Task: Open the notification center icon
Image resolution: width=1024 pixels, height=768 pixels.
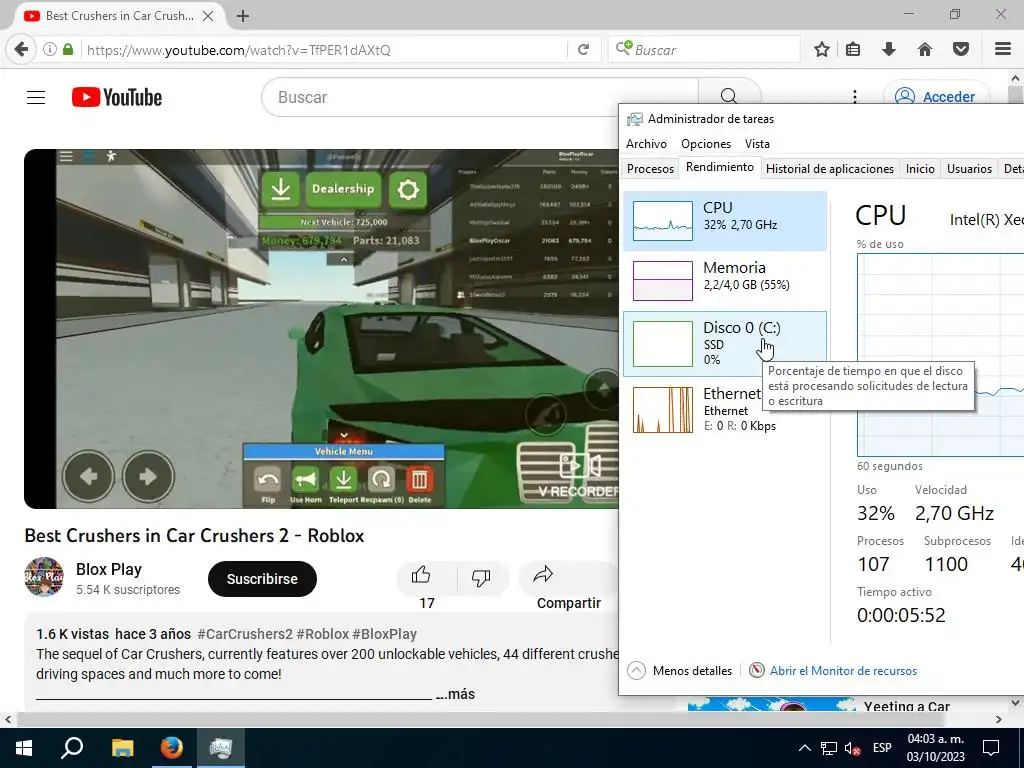Action: pos(991,748)
